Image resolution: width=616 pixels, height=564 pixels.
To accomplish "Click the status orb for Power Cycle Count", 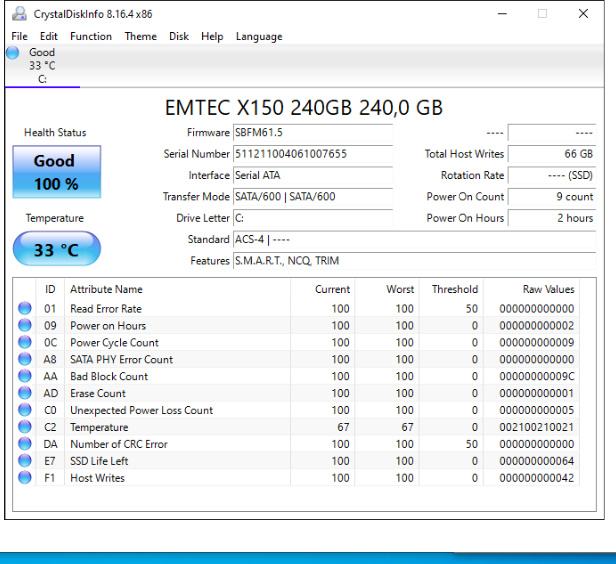I will click(x=23, y=343).
